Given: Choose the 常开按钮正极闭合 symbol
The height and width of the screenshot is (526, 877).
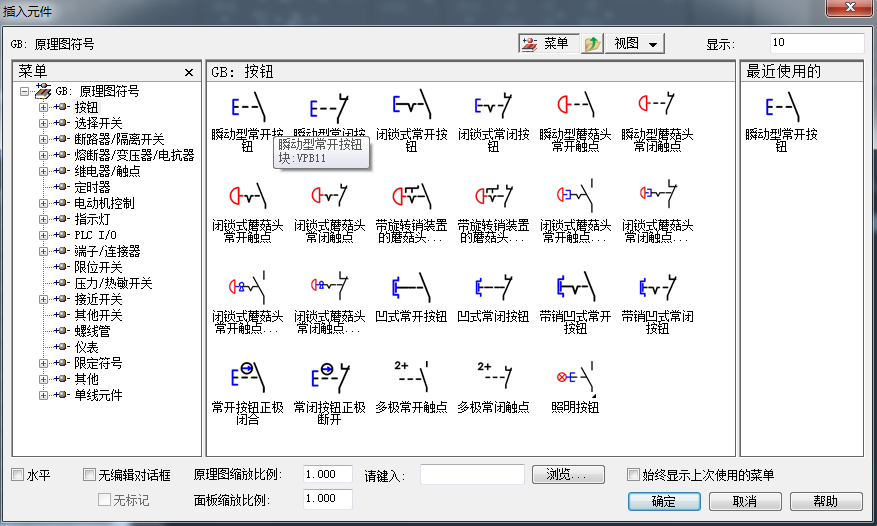Looking at the screenshot, I should (247, 378).
